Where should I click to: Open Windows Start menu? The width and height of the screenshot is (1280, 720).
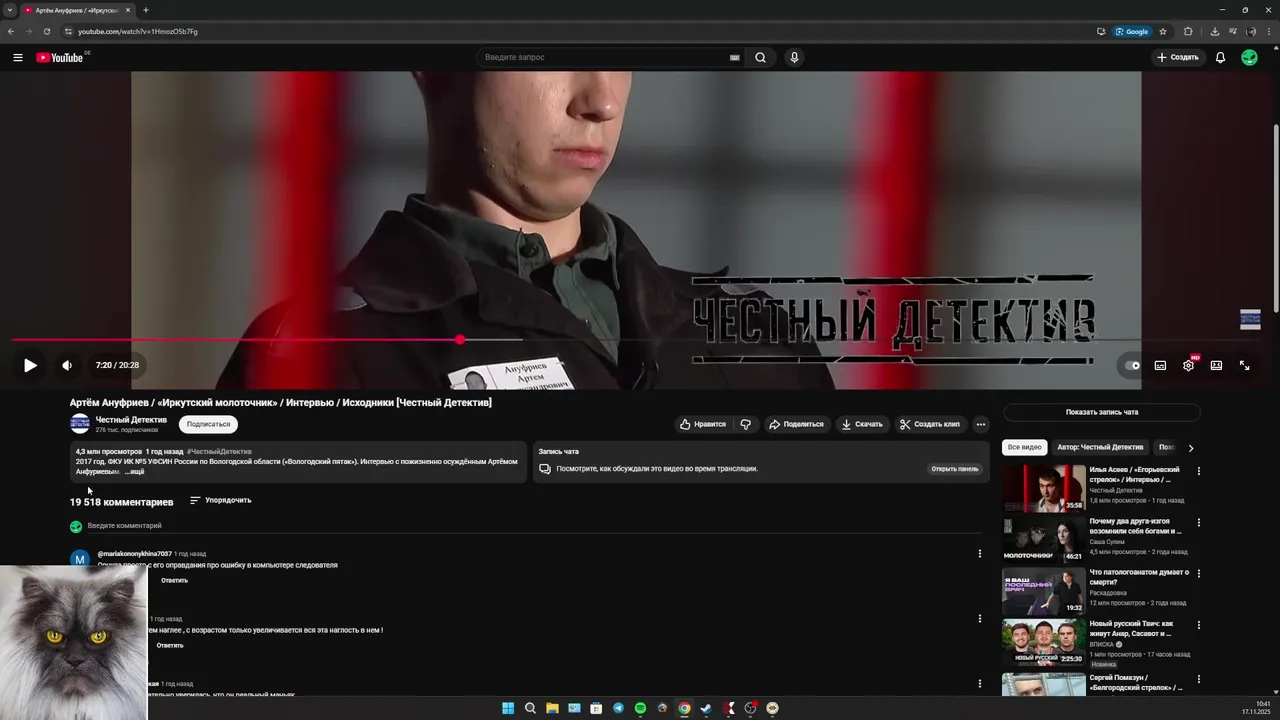[x=508, y=708]
